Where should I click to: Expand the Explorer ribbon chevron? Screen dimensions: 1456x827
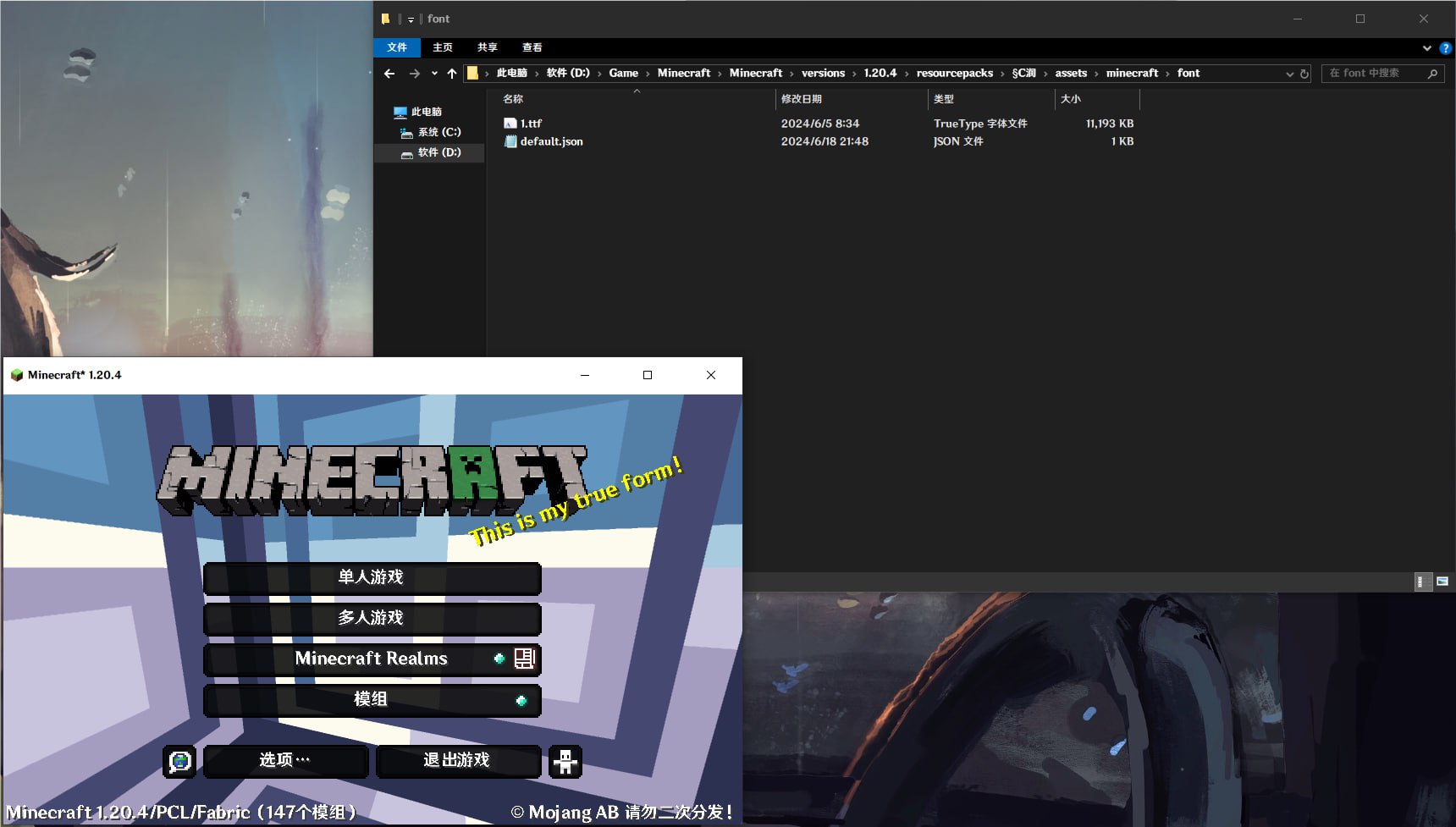point(1426,48)
